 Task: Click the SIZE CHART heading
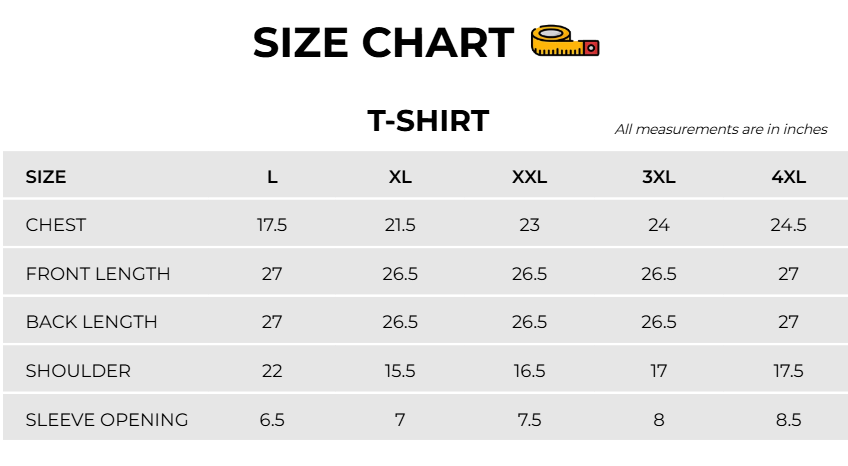click(383, 43)
